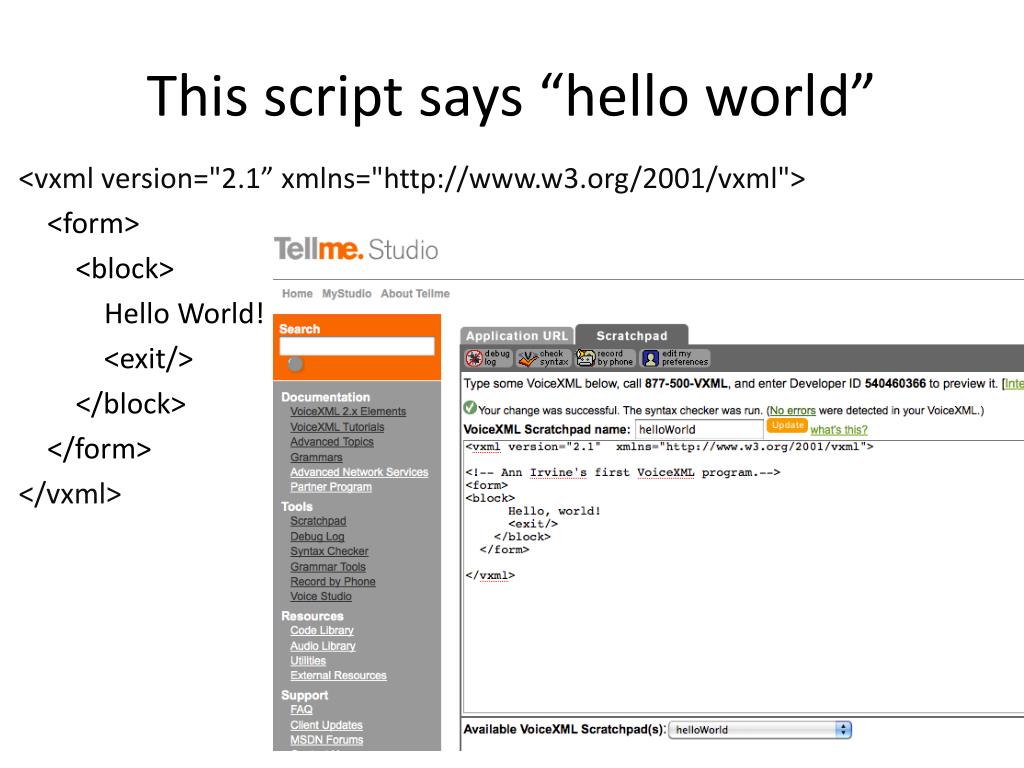This screenshot has width=1024, height=768.
Task: Click inside the VoiceXML code text area
Action: [x=743, y=577]
